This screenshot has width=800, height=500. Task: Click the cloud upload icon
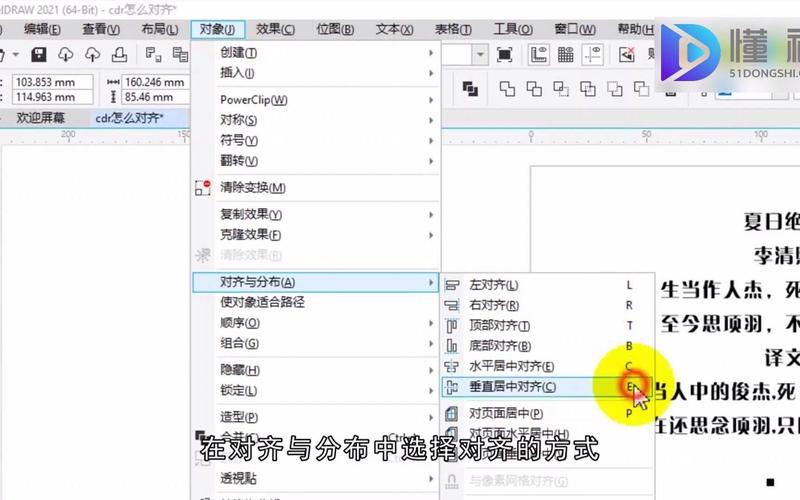click(92, 54)
